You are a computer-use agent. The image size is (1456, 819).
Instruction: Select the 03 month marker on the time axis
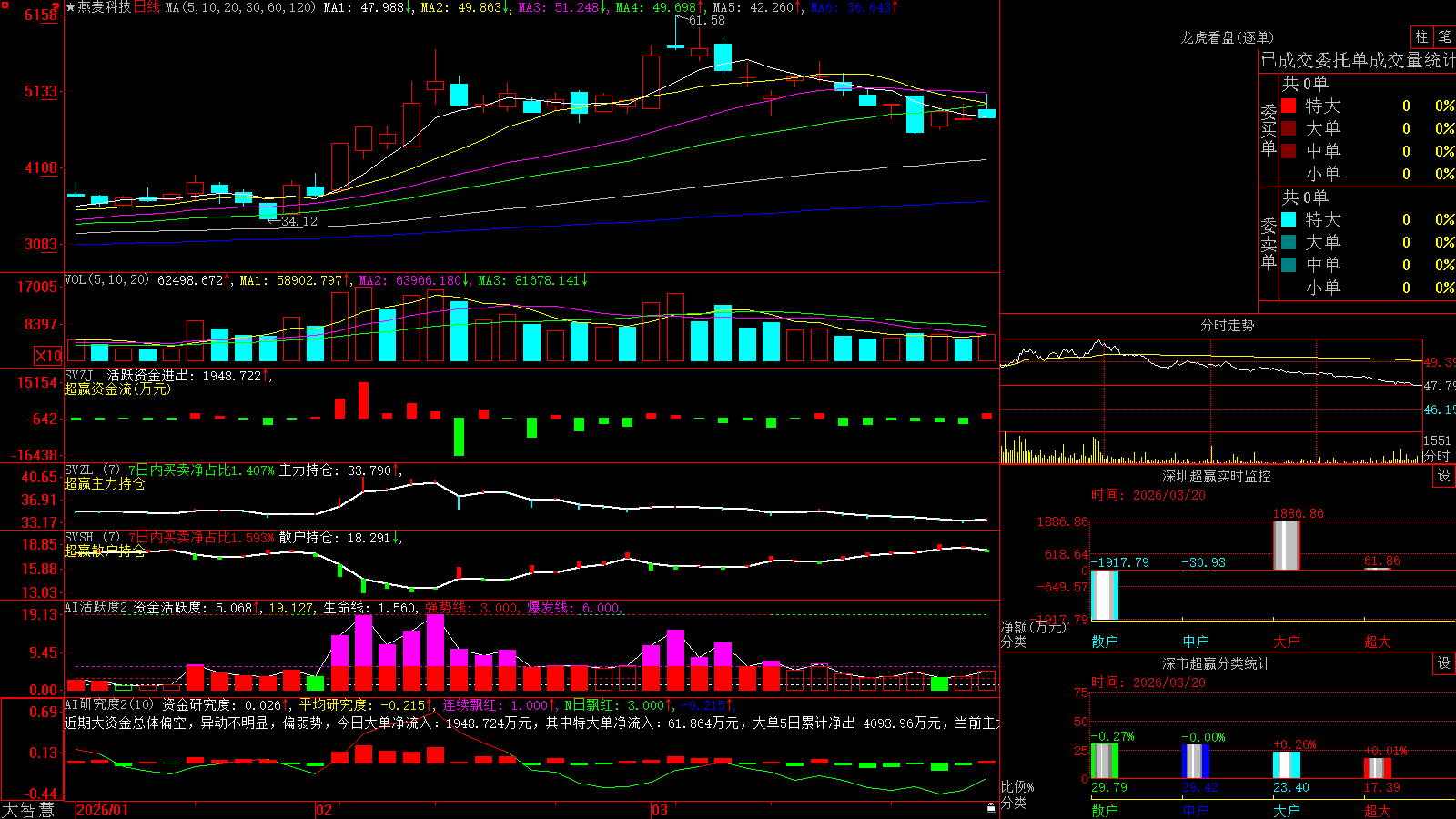click(x=660, y=810)
